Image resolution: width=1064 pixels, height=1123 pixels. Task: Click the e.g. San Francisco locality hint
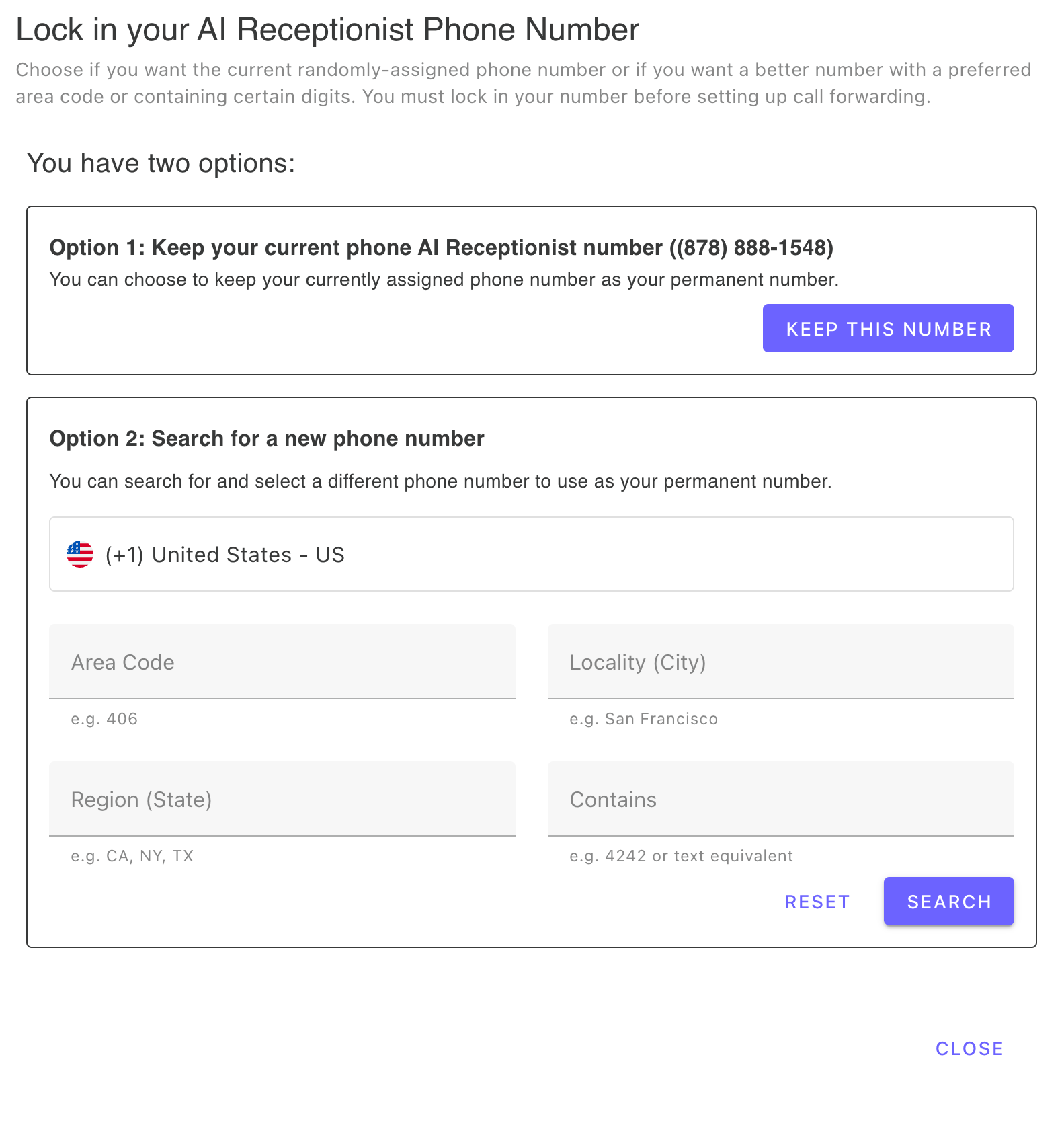(643, 718)
